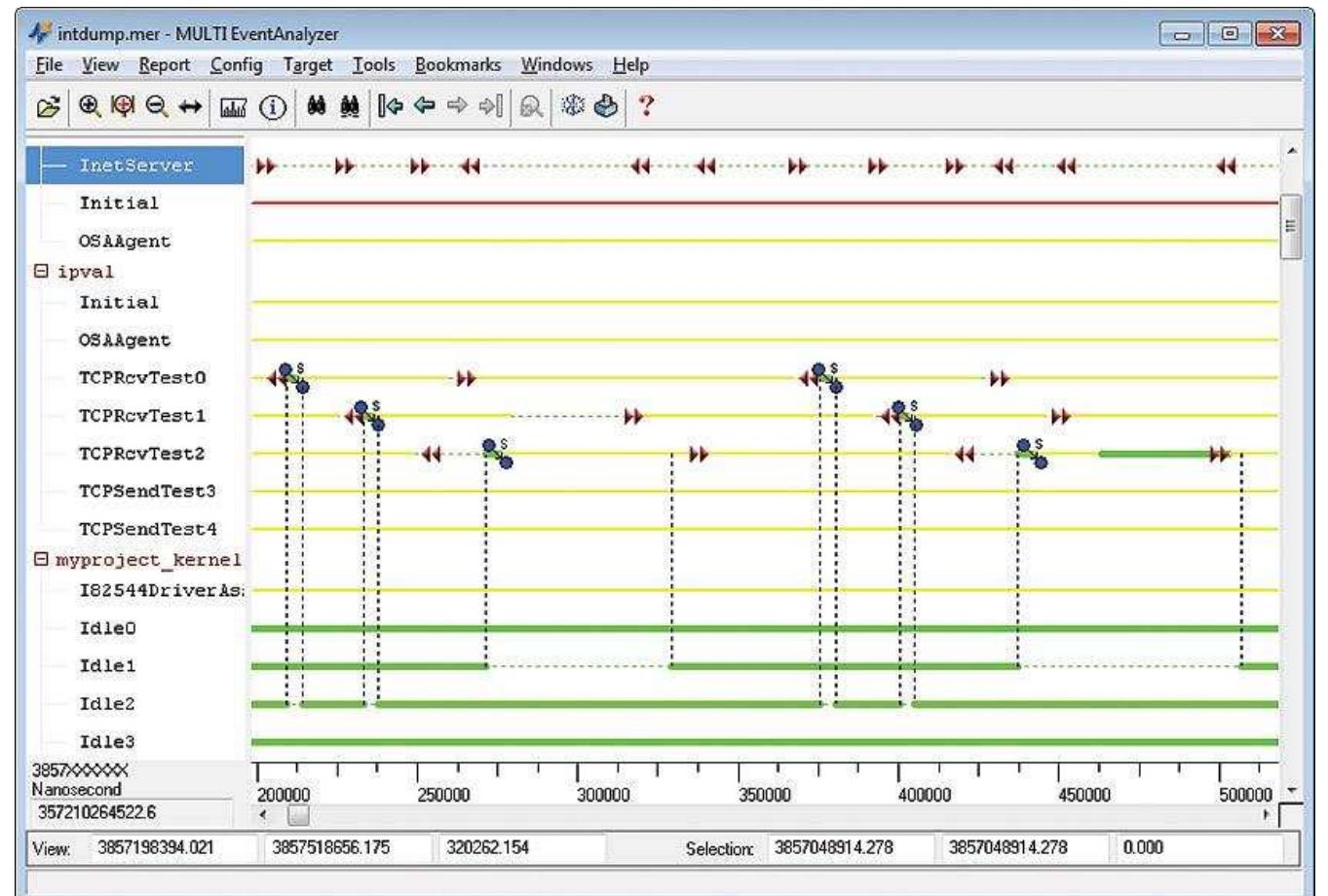This screenshot has width=1328, height=896.
Task: Select the TCPSendTest4 task row
Action: (148, 530)
